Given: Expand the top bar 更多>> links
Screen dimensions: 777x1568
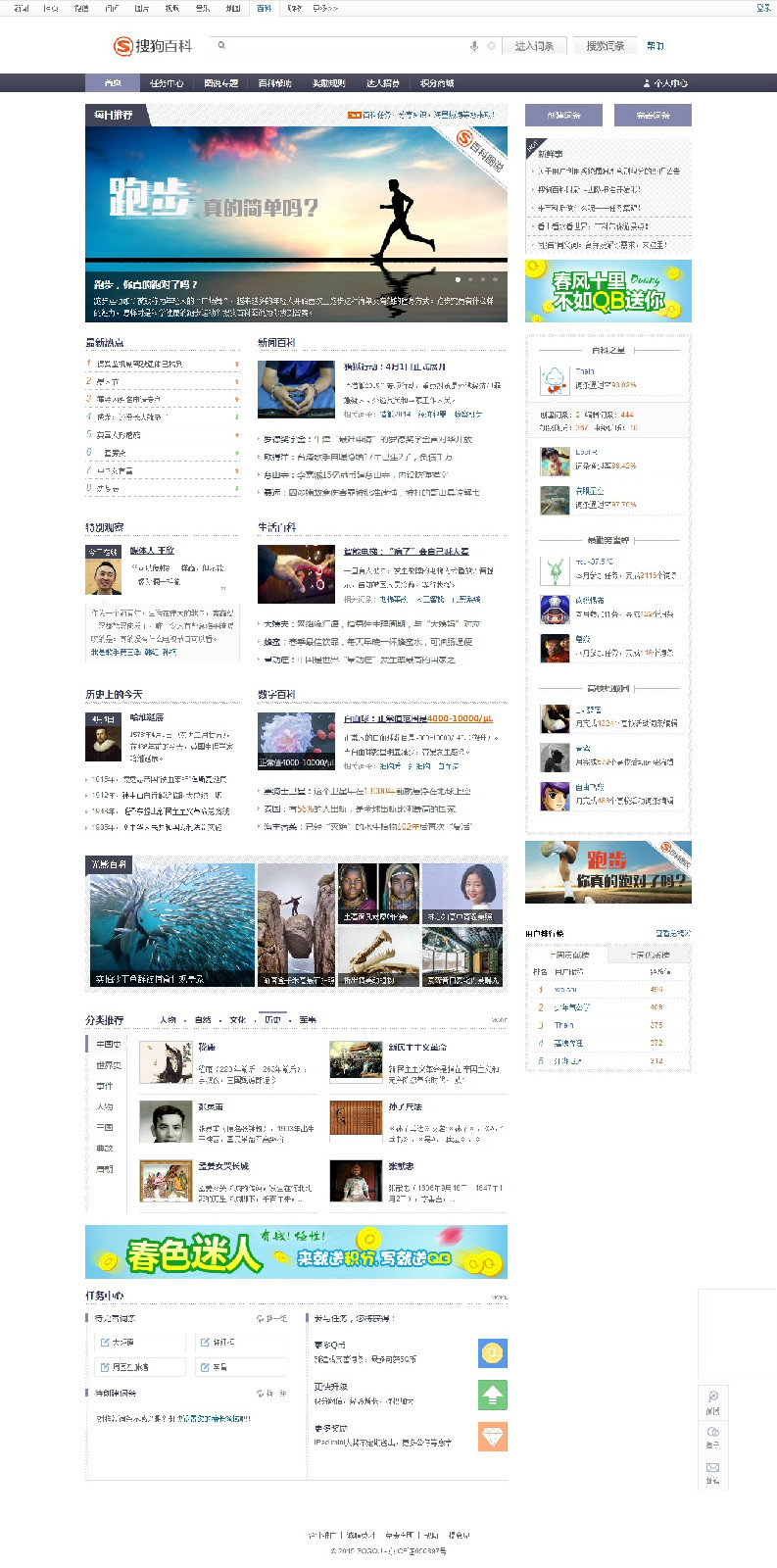Looking at the screenshot, I should pyautogui.click(x=325, y=8).
